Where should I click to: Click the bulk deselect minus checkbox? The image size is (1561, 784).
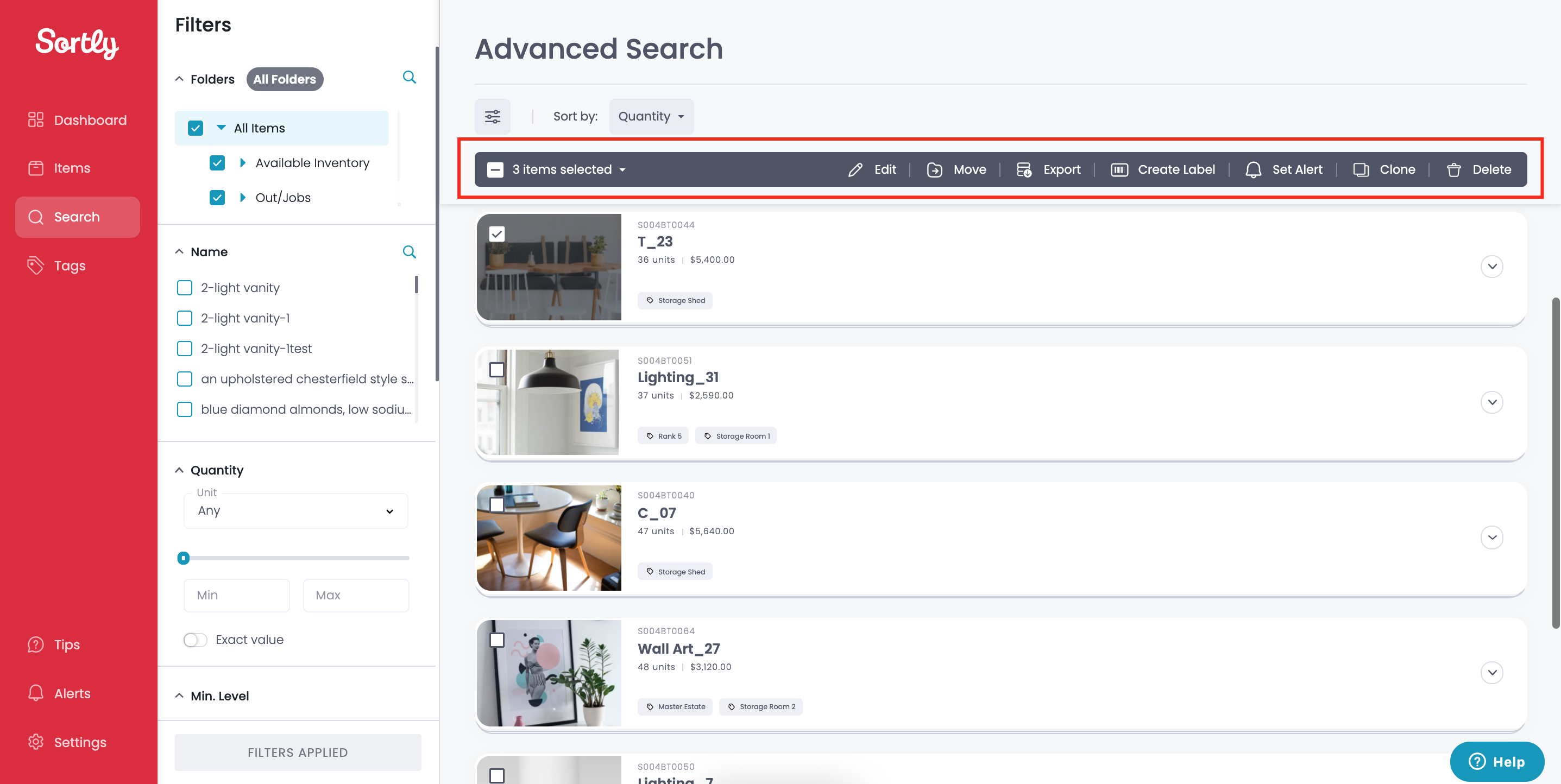pyautogui.click(x=495, y=169)
